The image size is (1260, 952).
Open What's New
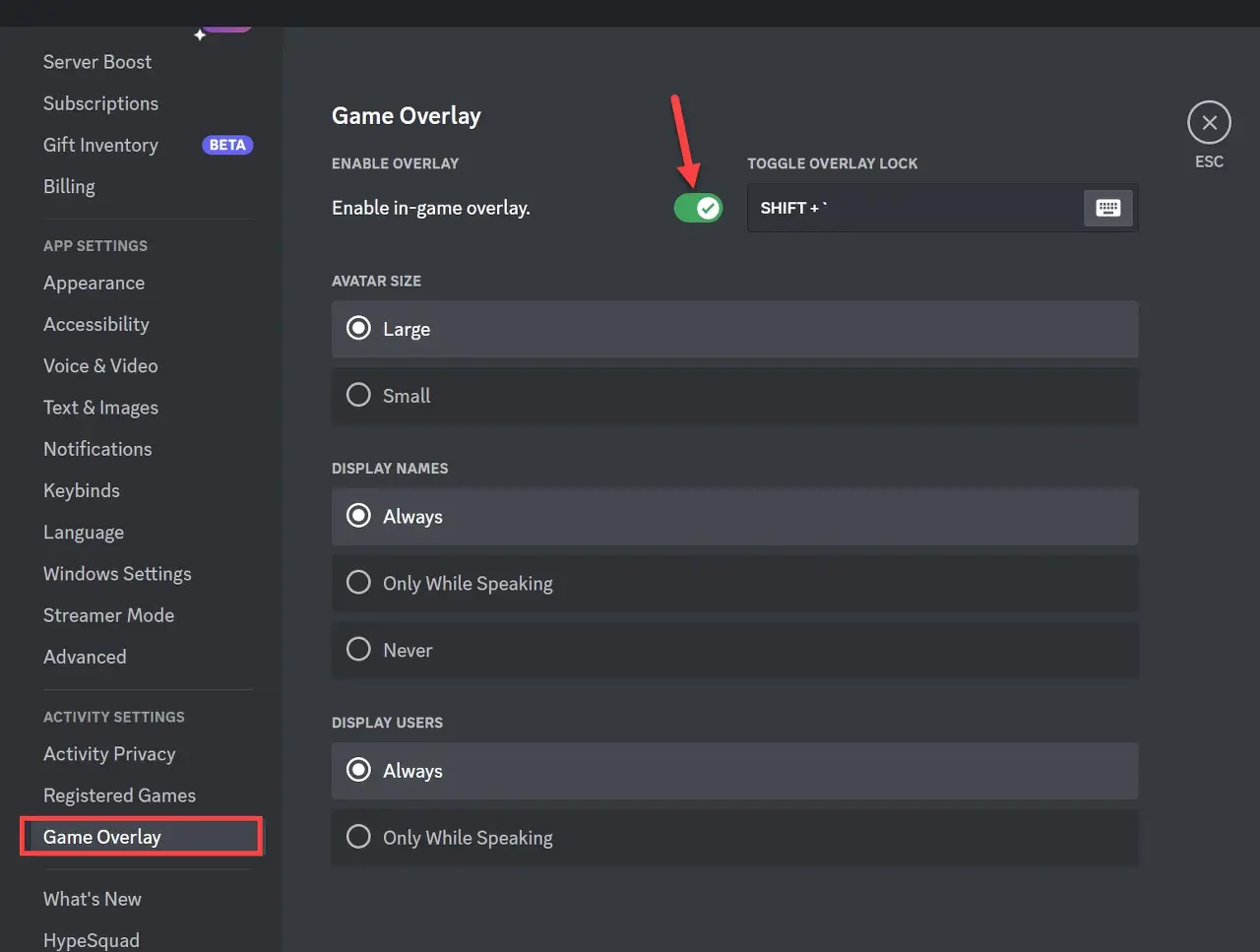(x=93, y=899)
